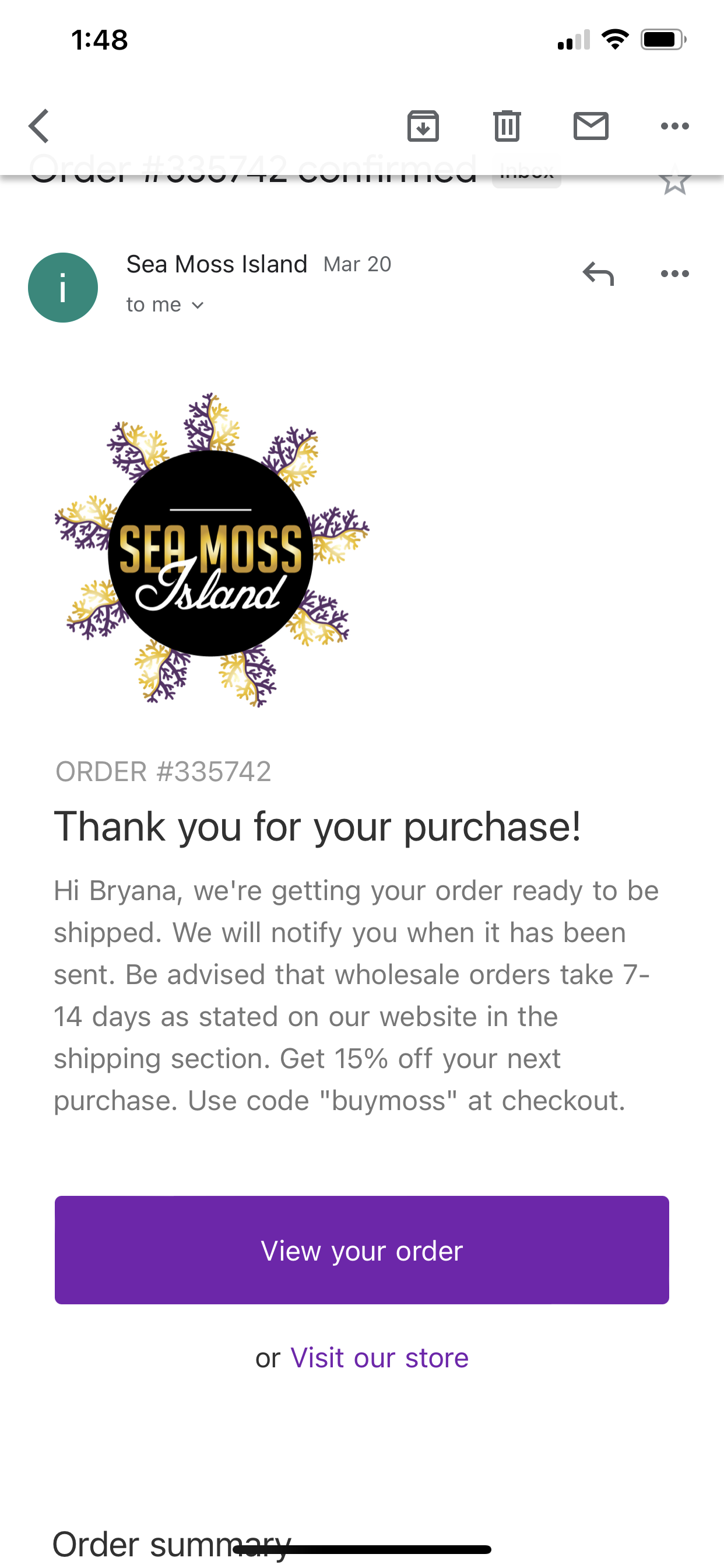This screenshot has height=1568, width=724.
Task: Tap the back arrow to return to inbox
Action: [39, 126]
